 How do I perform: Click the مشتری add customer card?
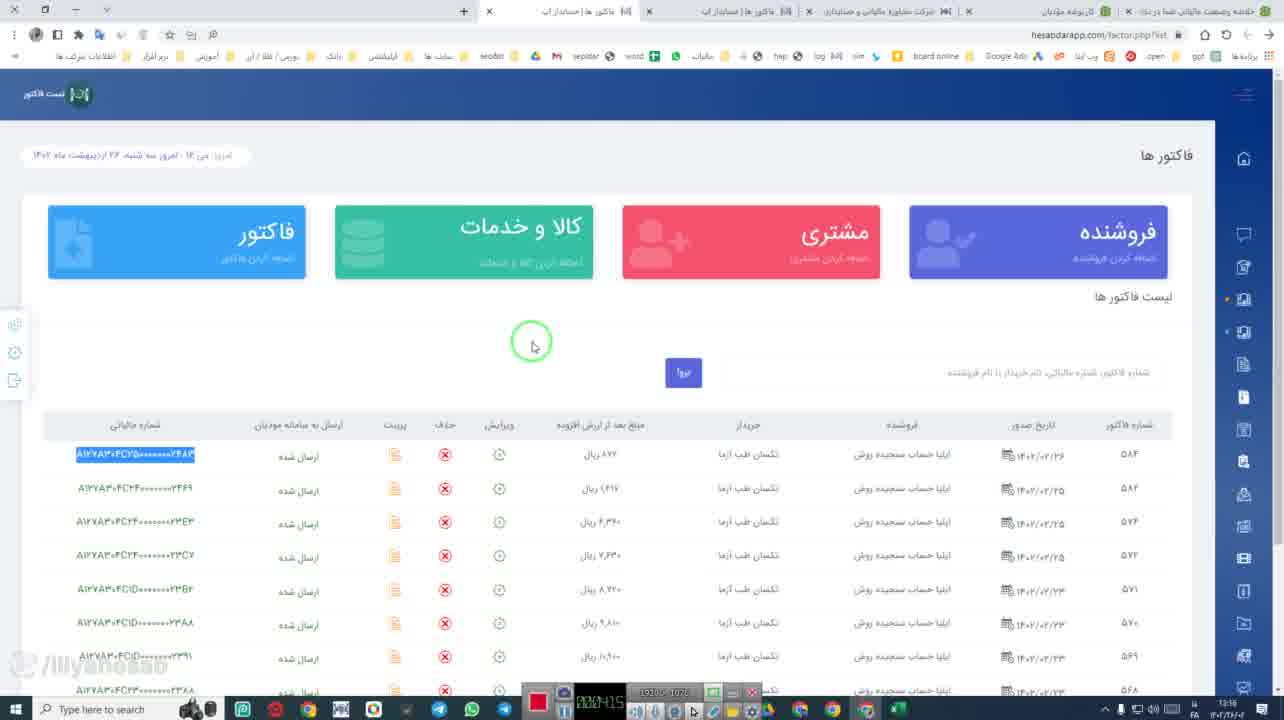tap(751, 242)
